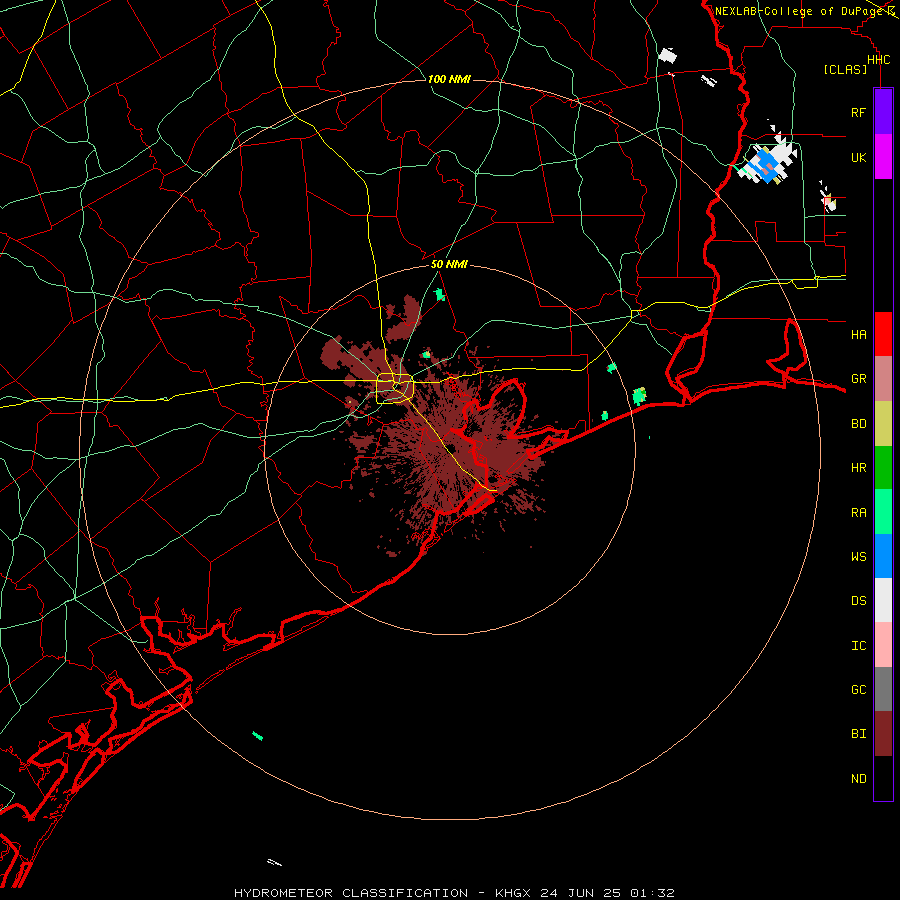Click the "RF" legend label
This screenshot has height=900, width=900.
click(x=858, y=112)
